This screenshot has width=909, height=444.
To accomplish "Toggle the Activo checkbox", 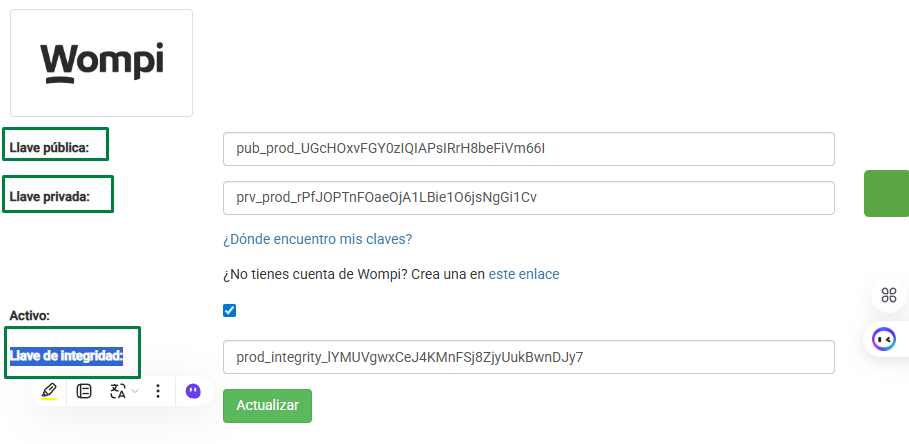I will [x=230, y=311].
